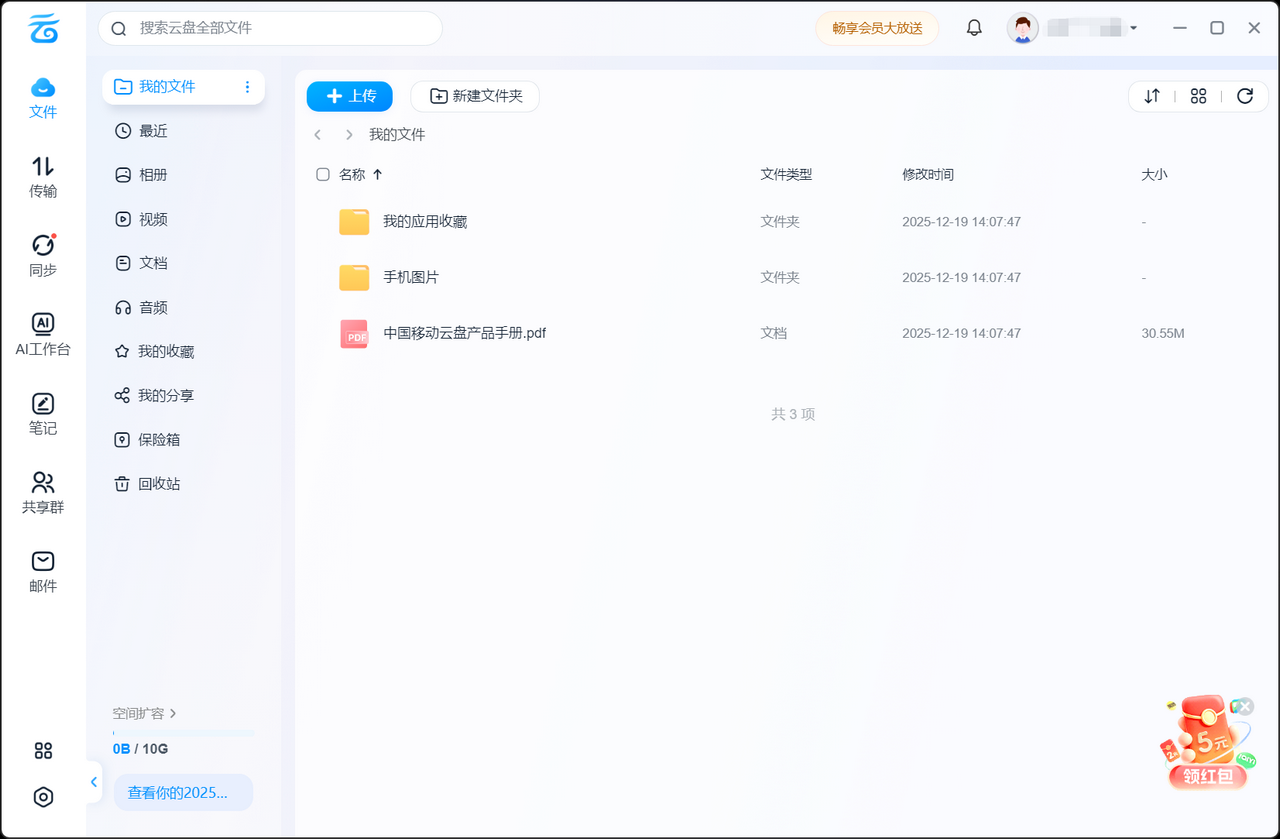Open the 共享群 shared groups
Screen dimensions: 1280x839
point(43,491)
